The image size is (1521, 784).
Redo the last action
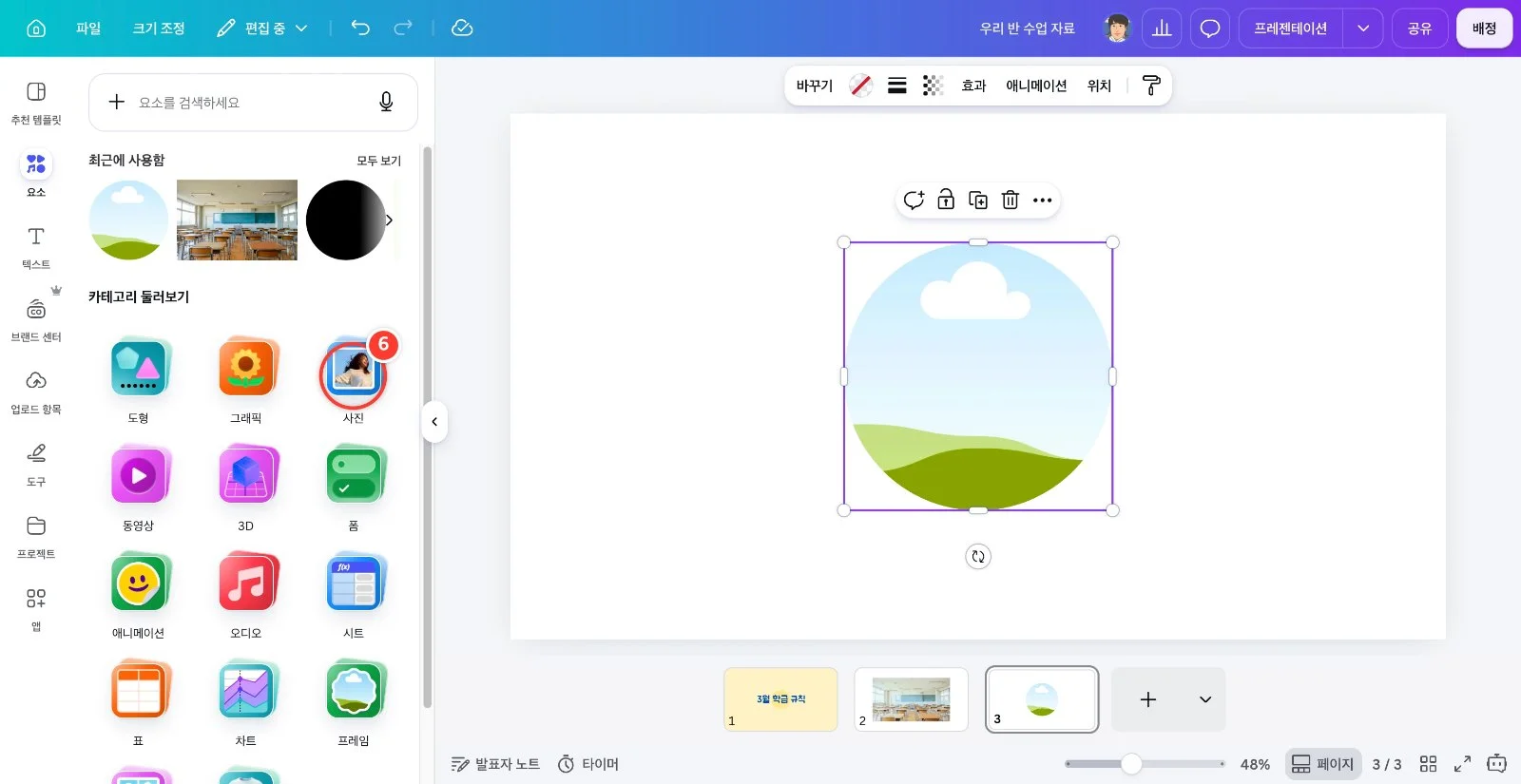[x=403, y=28]
